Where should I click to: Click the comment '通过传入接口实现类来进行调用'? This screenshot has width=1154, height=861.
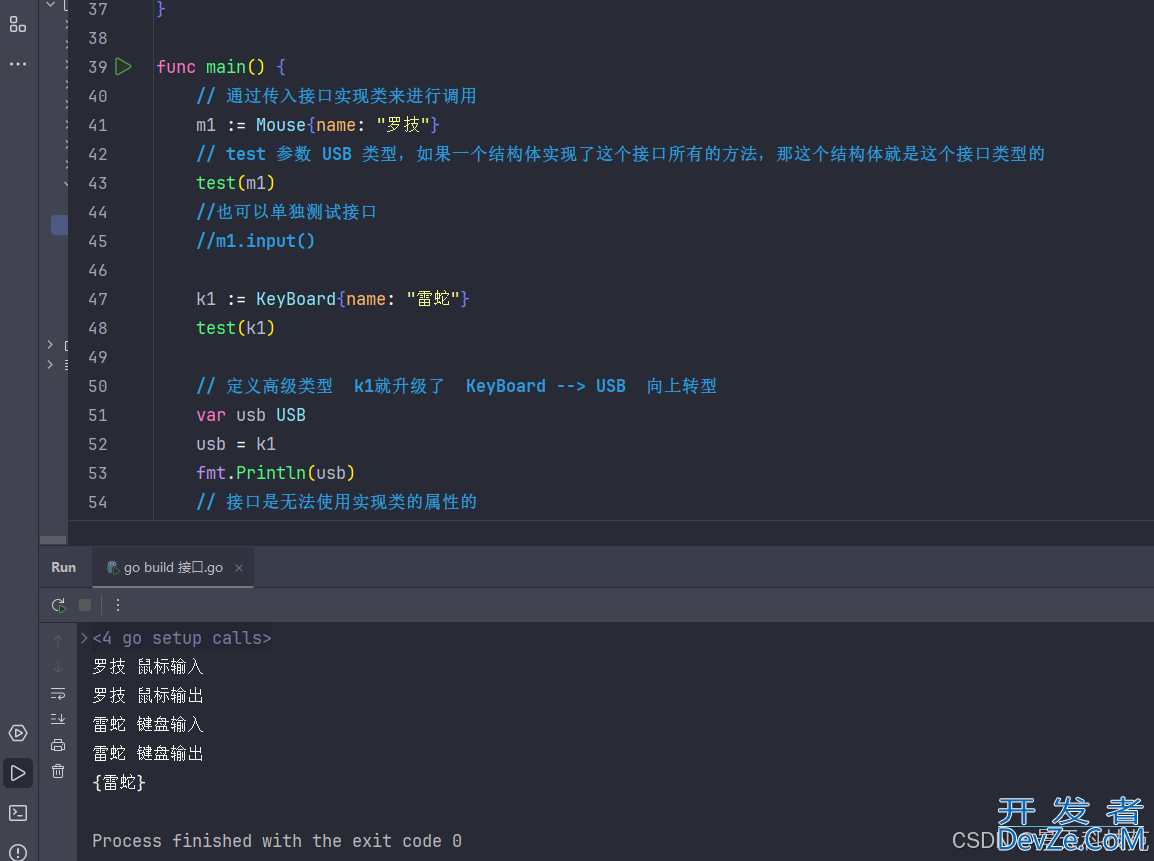click(x=351, y=96)
